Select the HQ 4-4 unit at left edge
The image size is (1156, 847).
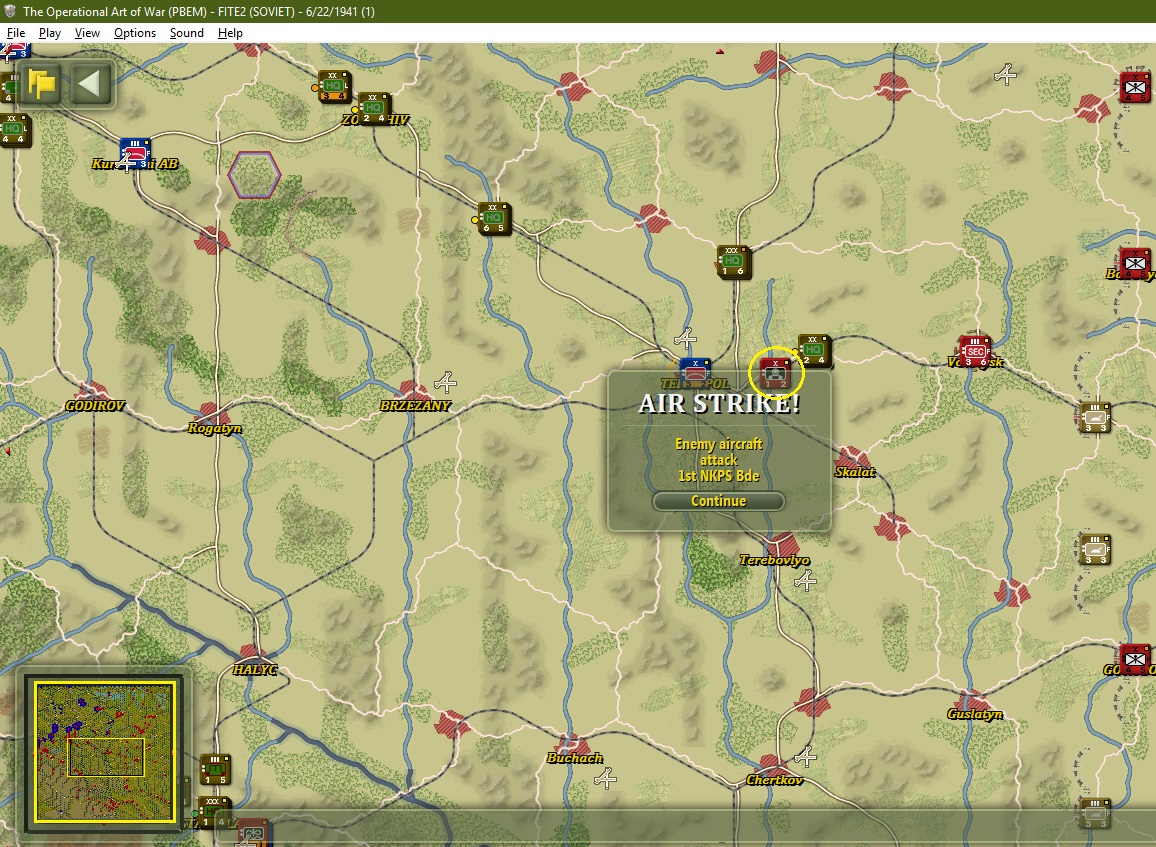click(13, 129)
